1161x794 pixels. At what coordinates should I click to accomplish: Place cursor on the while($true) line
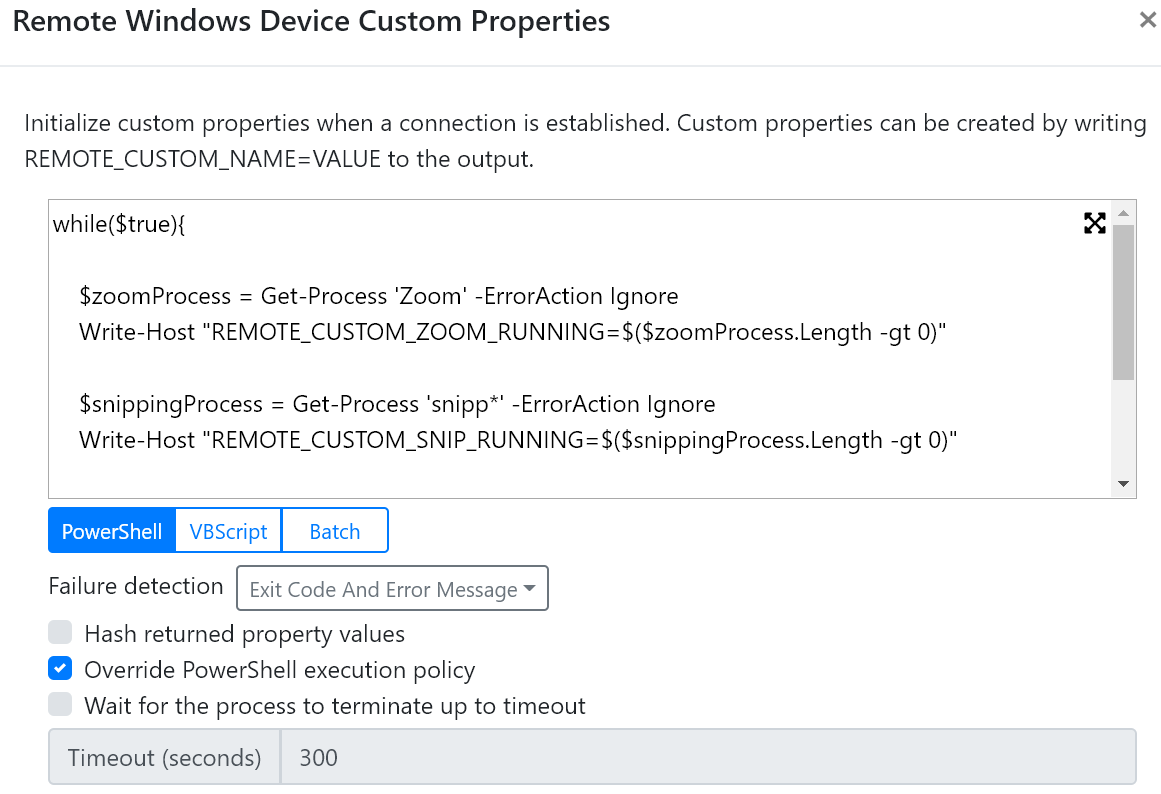pos(120,224)
